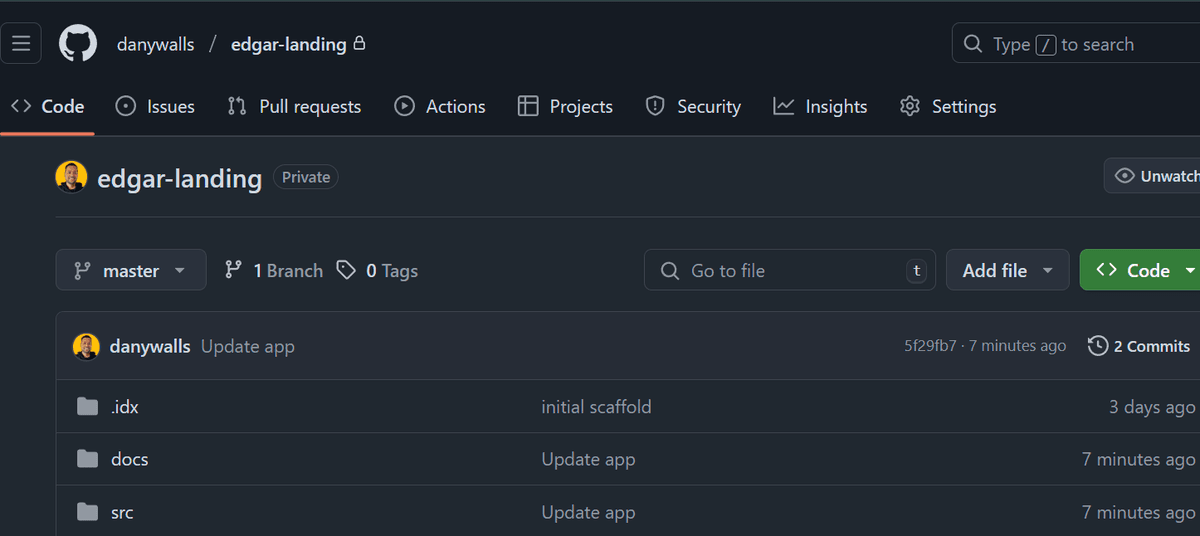
Task: Open the Pull requests tab
Action: [294, 106]
